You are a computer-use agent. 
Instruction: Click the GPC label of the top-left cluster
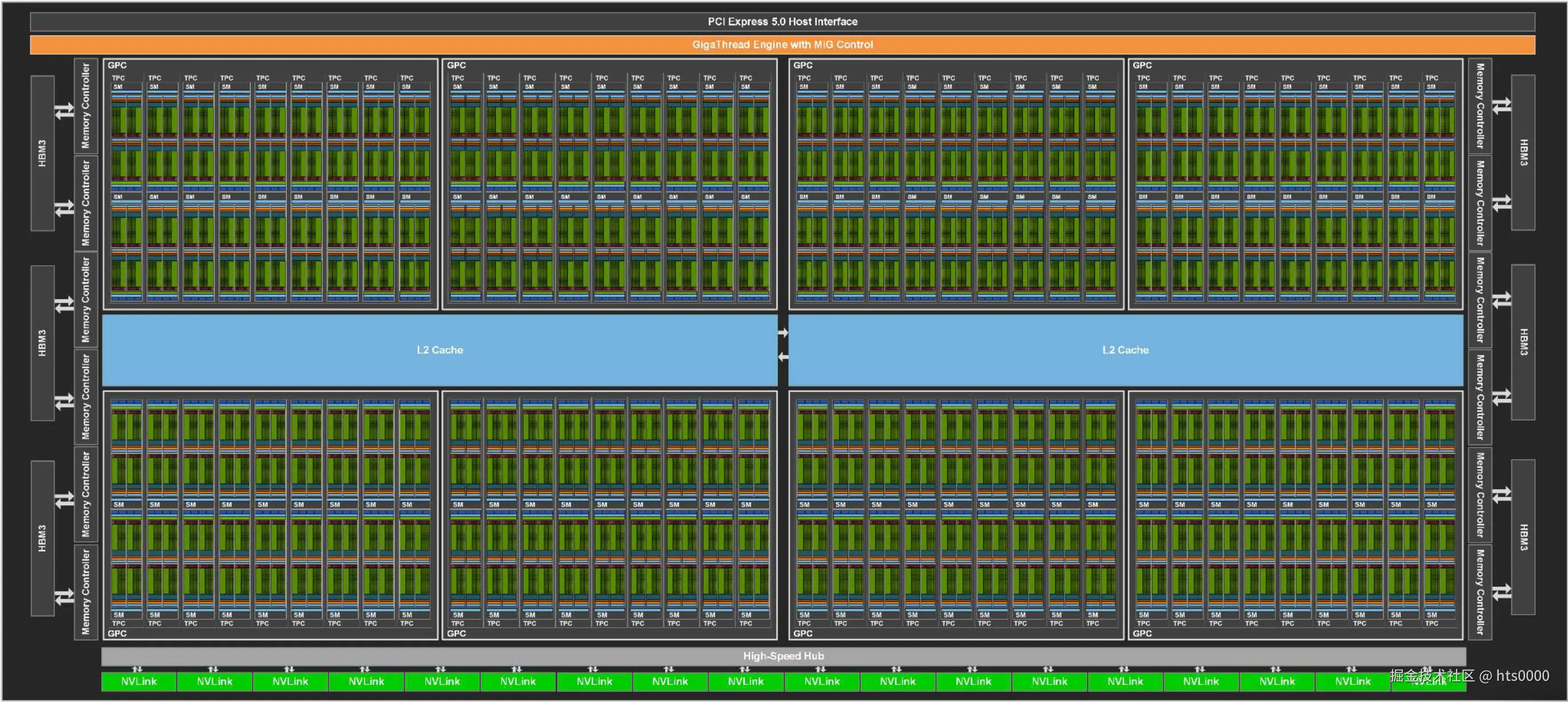pyautogui.click(x=117, y=65)
